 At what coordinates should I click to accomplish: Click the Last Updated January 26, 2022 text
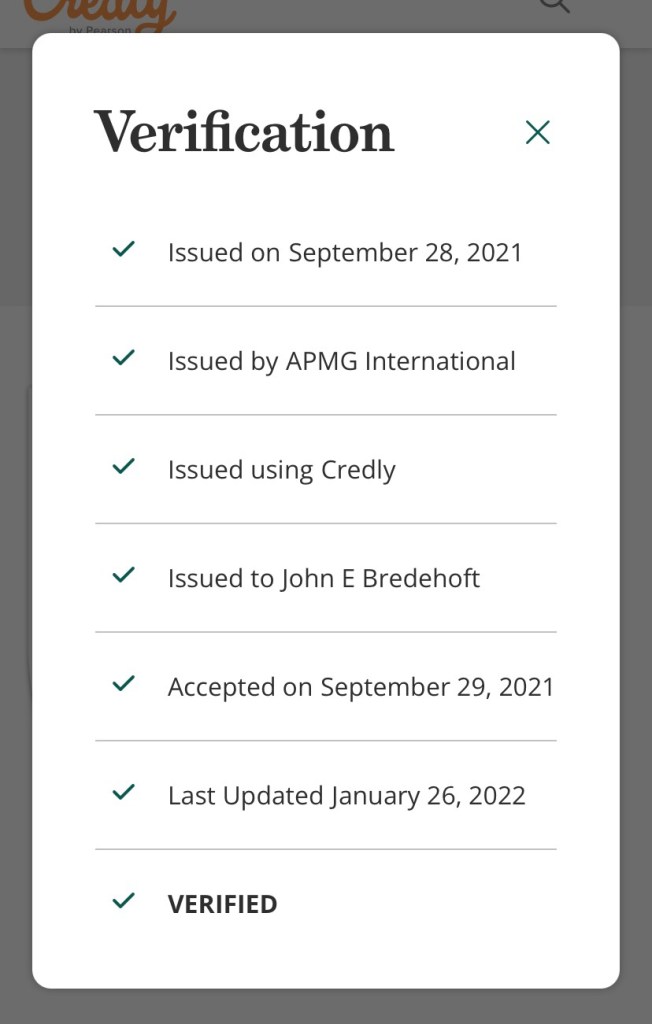[x=346, y=796]
